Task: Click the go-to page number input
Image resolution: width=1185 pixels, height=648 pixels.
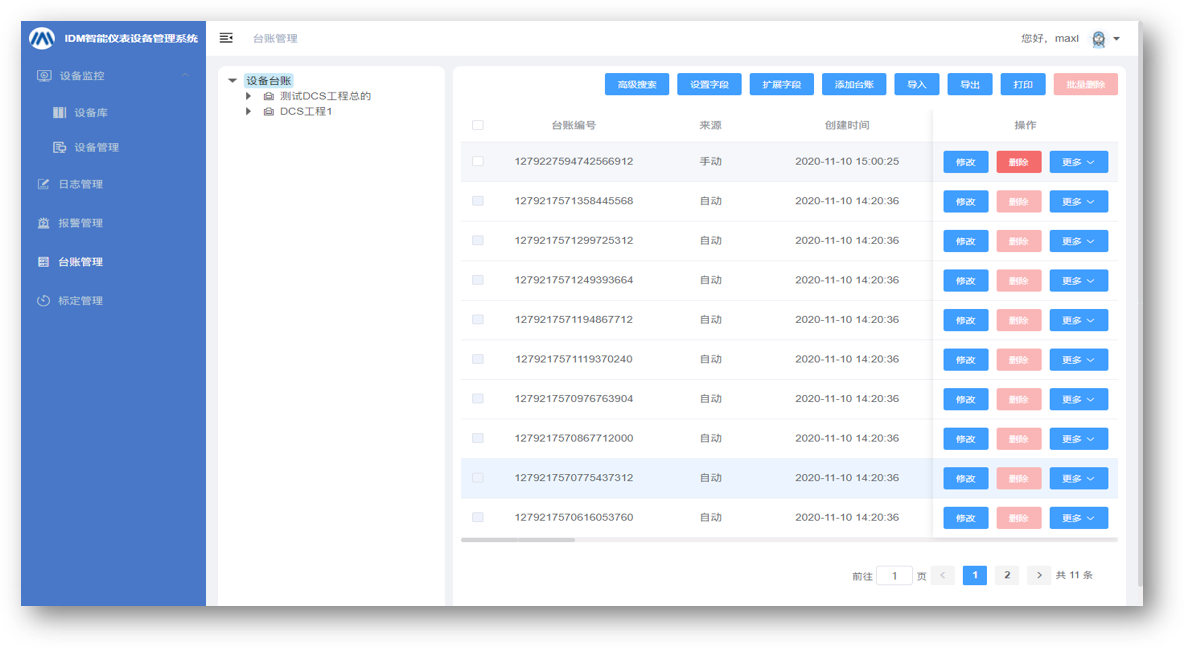Action: click(894, 576)
